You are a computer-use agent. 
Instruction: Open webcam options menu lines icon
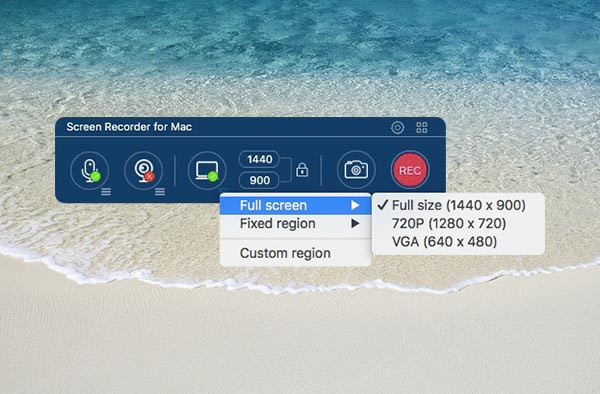pyautogui.click(x=160, y=192)
